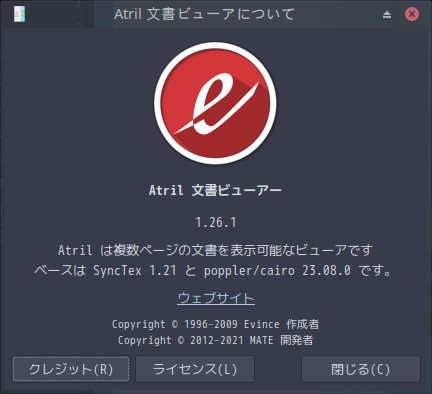Click the description line mentioning SyncTex 1.21

213,270
